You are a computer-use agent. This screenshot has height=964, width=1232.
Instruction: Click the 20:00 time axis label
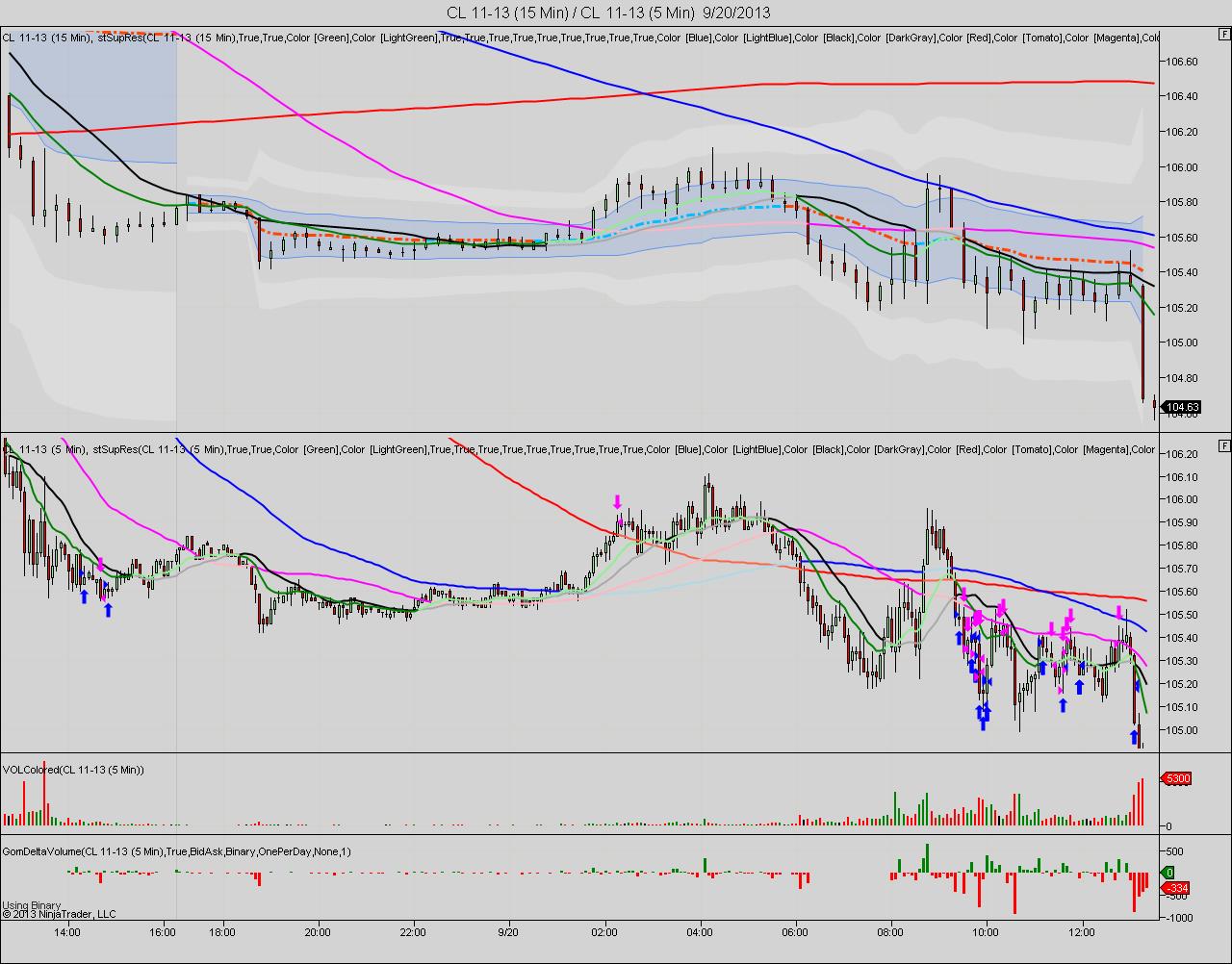pos(318,932)
